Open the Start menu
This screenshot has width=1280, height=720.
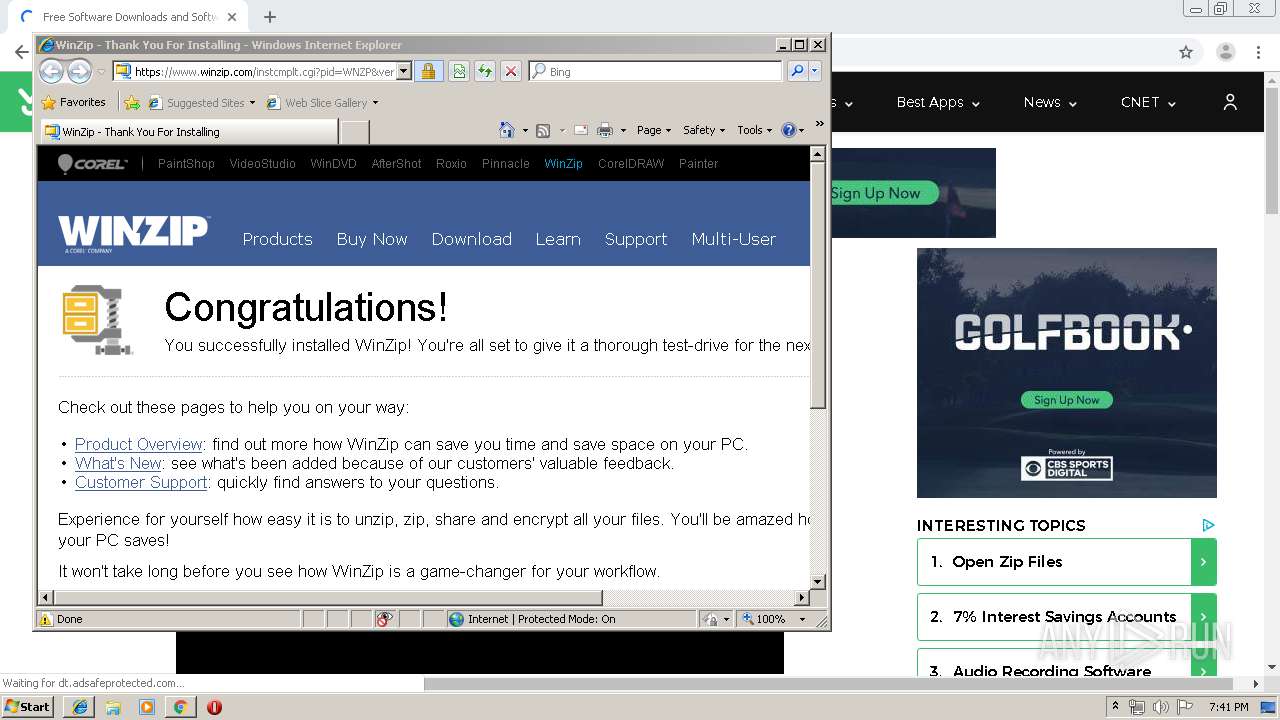pyautogui.click(x=27, y=707)
